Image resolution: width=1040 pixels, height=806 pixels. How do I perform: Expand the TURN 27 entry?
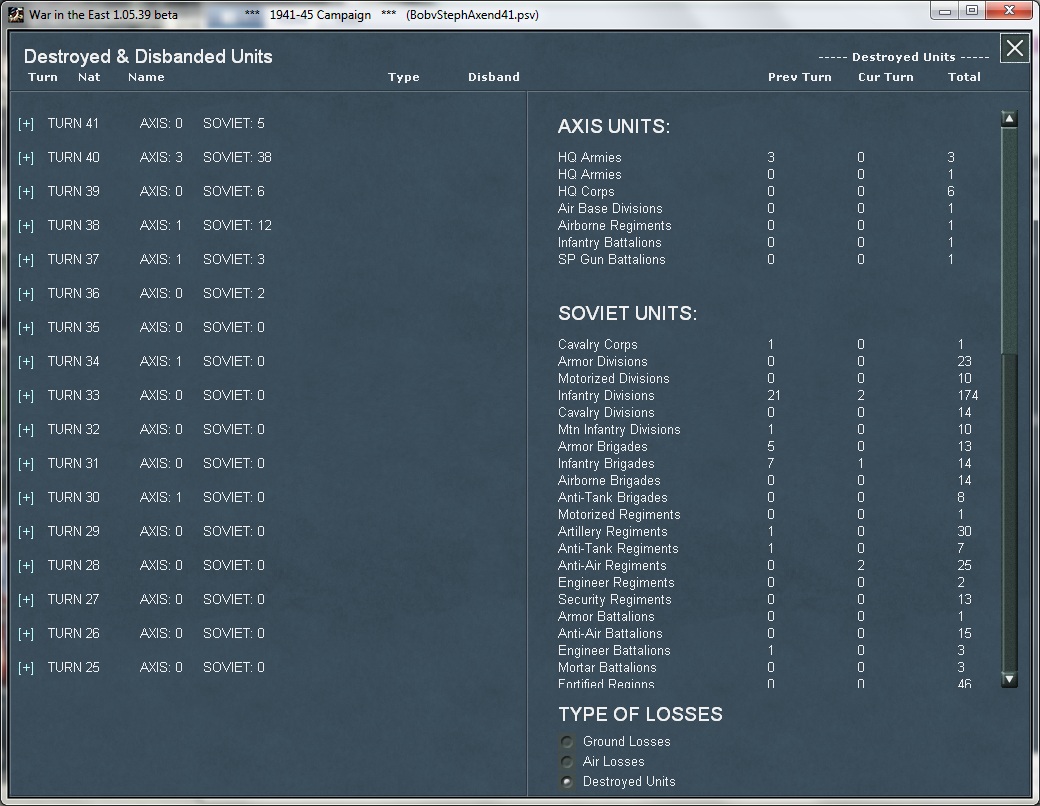tap(26, 600)
